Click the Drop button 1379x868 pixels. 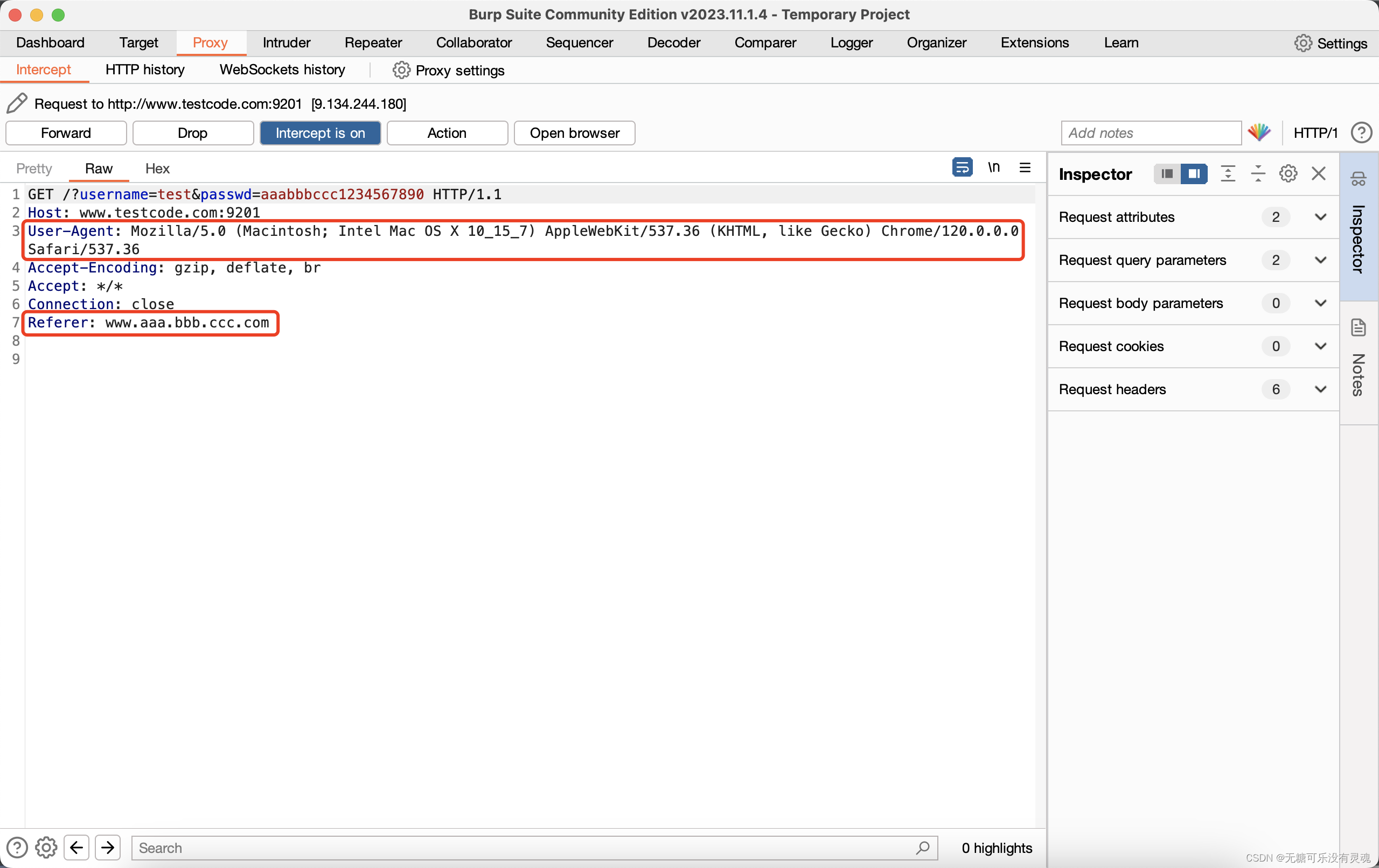coord(192,132)
